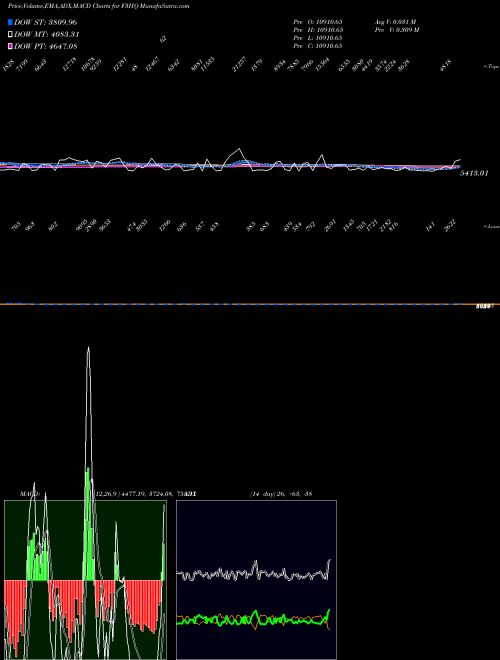Click the green +DI line in the ADX panel

click(x=253, y=619)
